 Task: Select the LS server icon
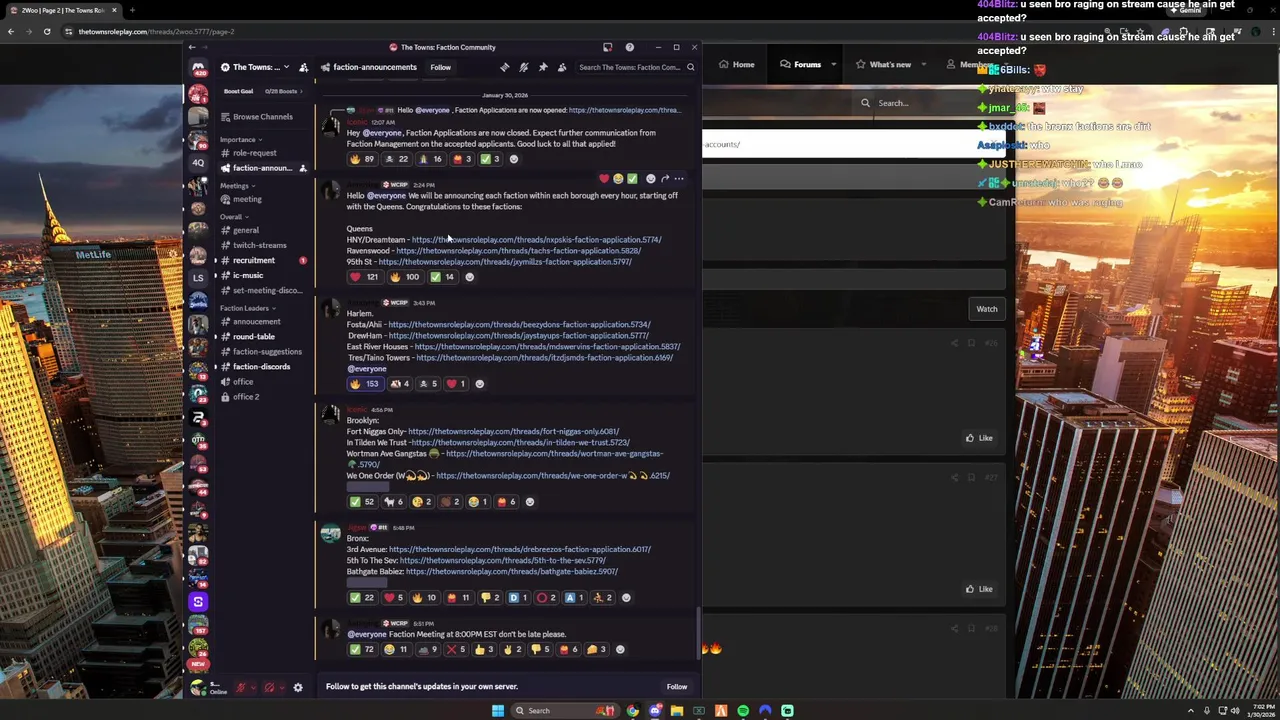click(x=198, y=277)
